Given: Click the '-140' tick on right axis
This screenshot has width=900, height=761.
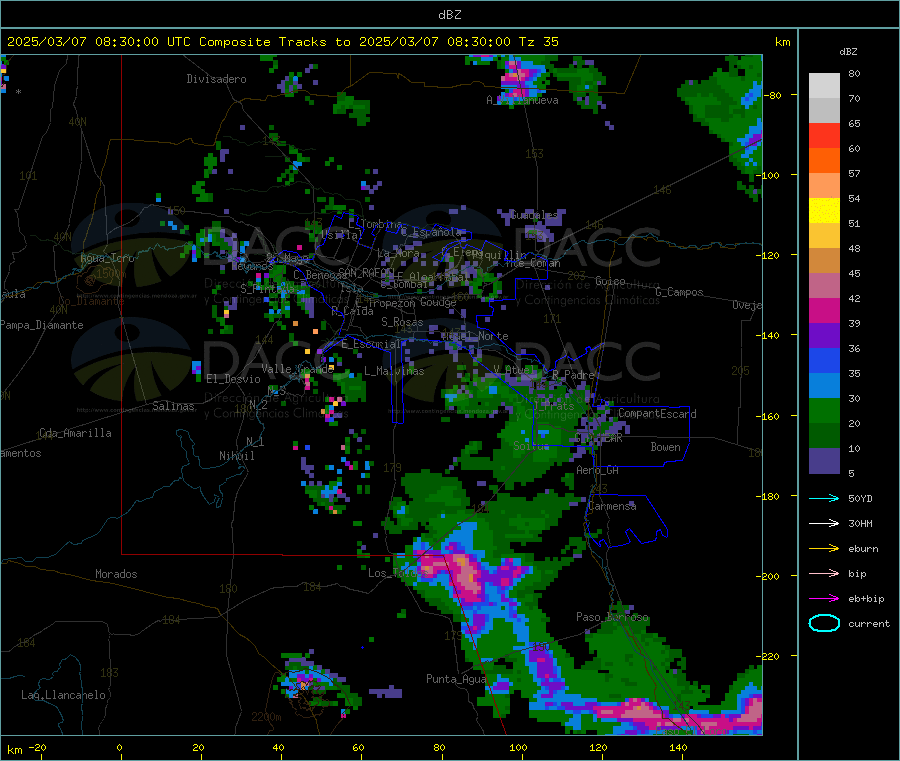Looking at the screenshot, I should pyautogui.click(x=770, y=335).
